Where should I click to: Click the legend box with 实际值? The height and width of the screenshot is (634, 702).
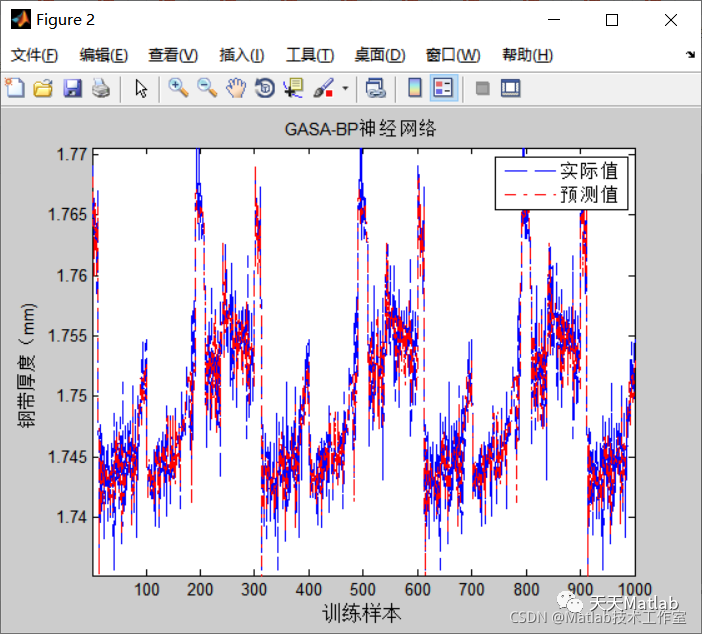pos(561,183)
